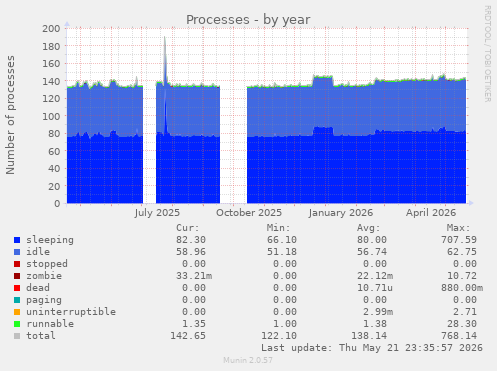Click runnable average value 1.38
Screen dimensions: 497x371
(x=375, y=324)
